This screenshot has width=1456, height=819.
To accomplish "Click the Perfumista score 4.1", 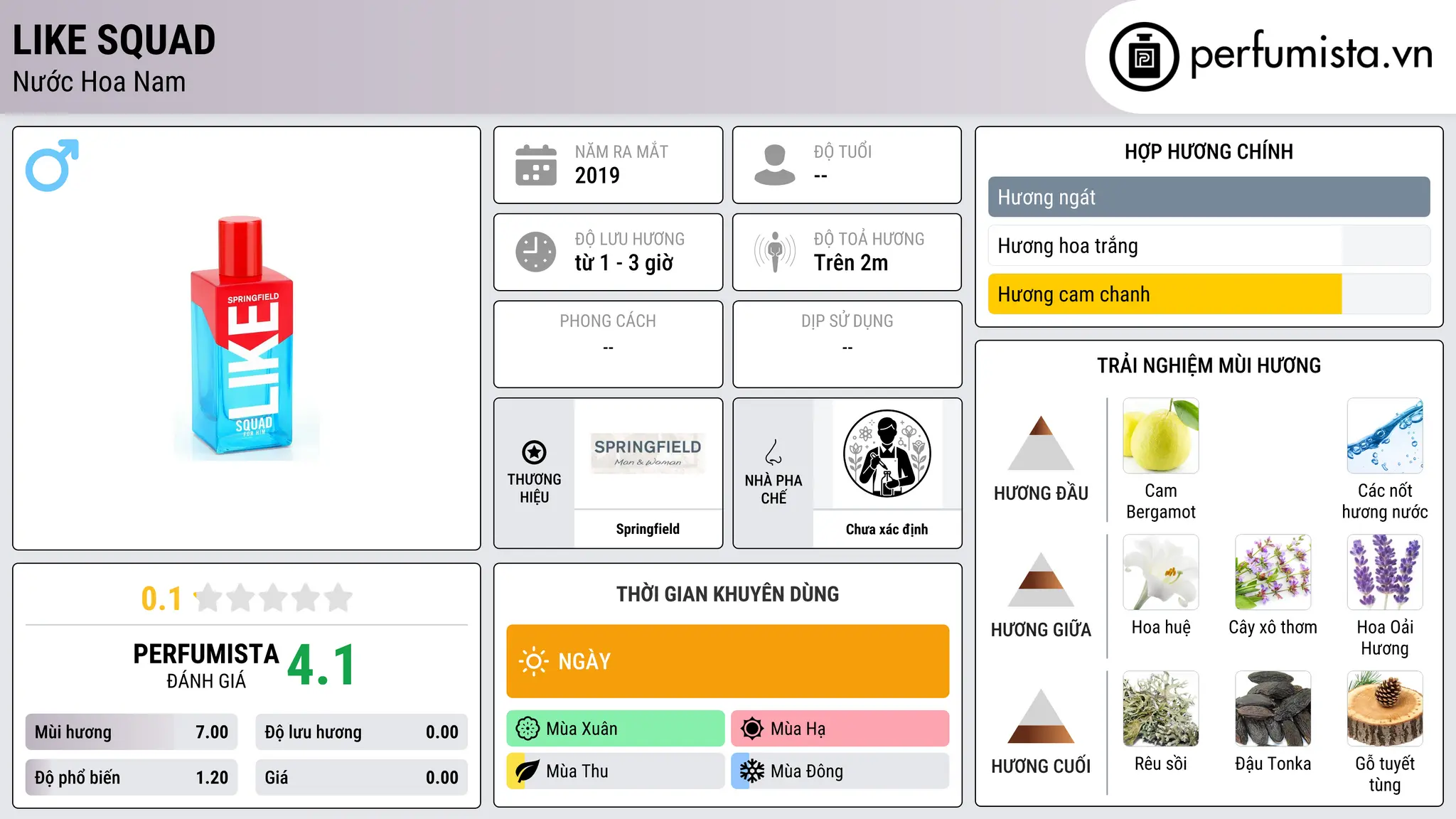I will 321,665.
